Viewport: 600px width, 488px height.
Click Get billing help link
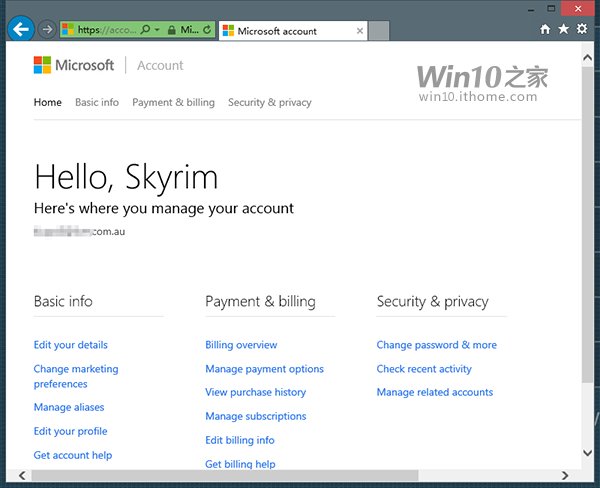point(240,464)
